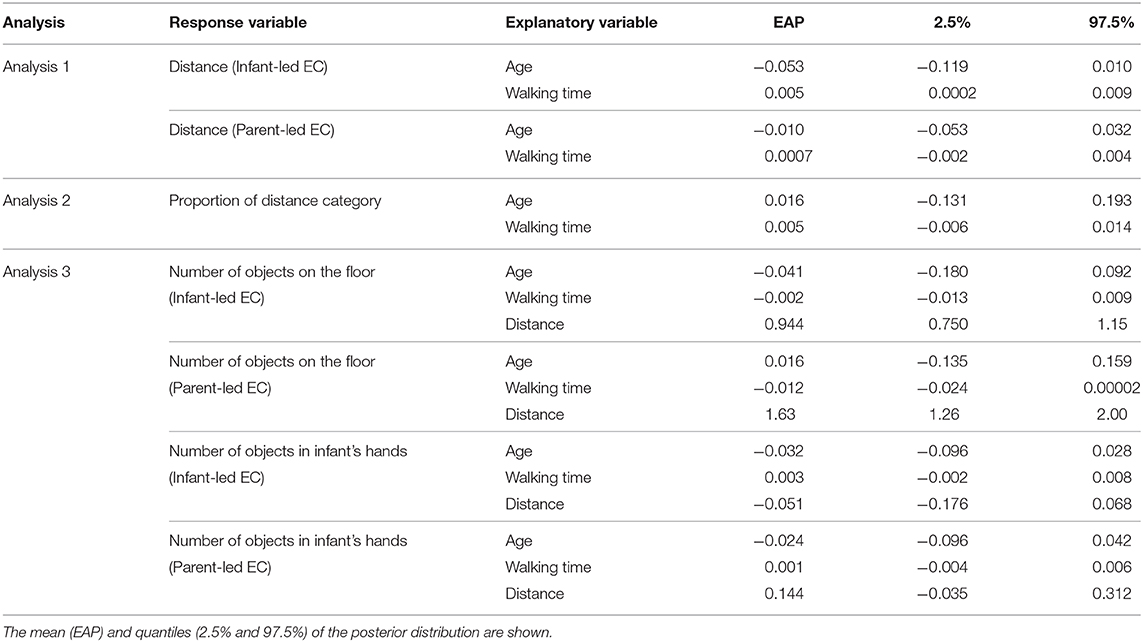Click Distance (Parent-led EC) cell
This screenshot has width=1143, height=642.
(x=251, y=130)
